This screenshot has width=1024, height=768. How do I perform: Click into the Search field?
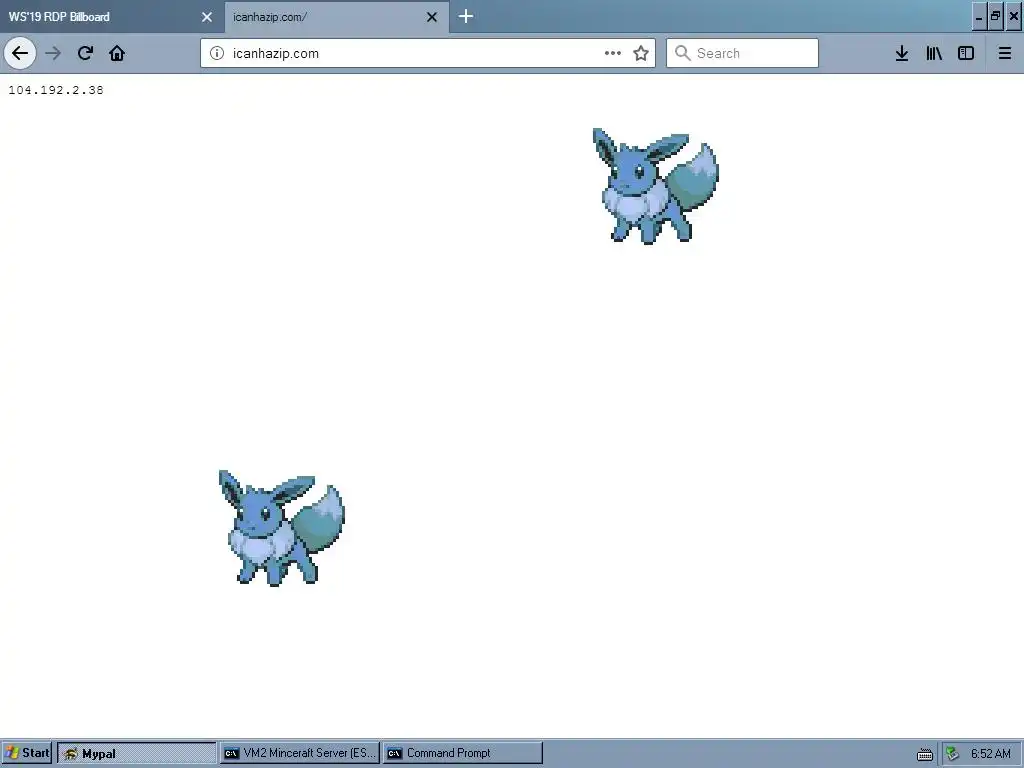tap(743, 53)
